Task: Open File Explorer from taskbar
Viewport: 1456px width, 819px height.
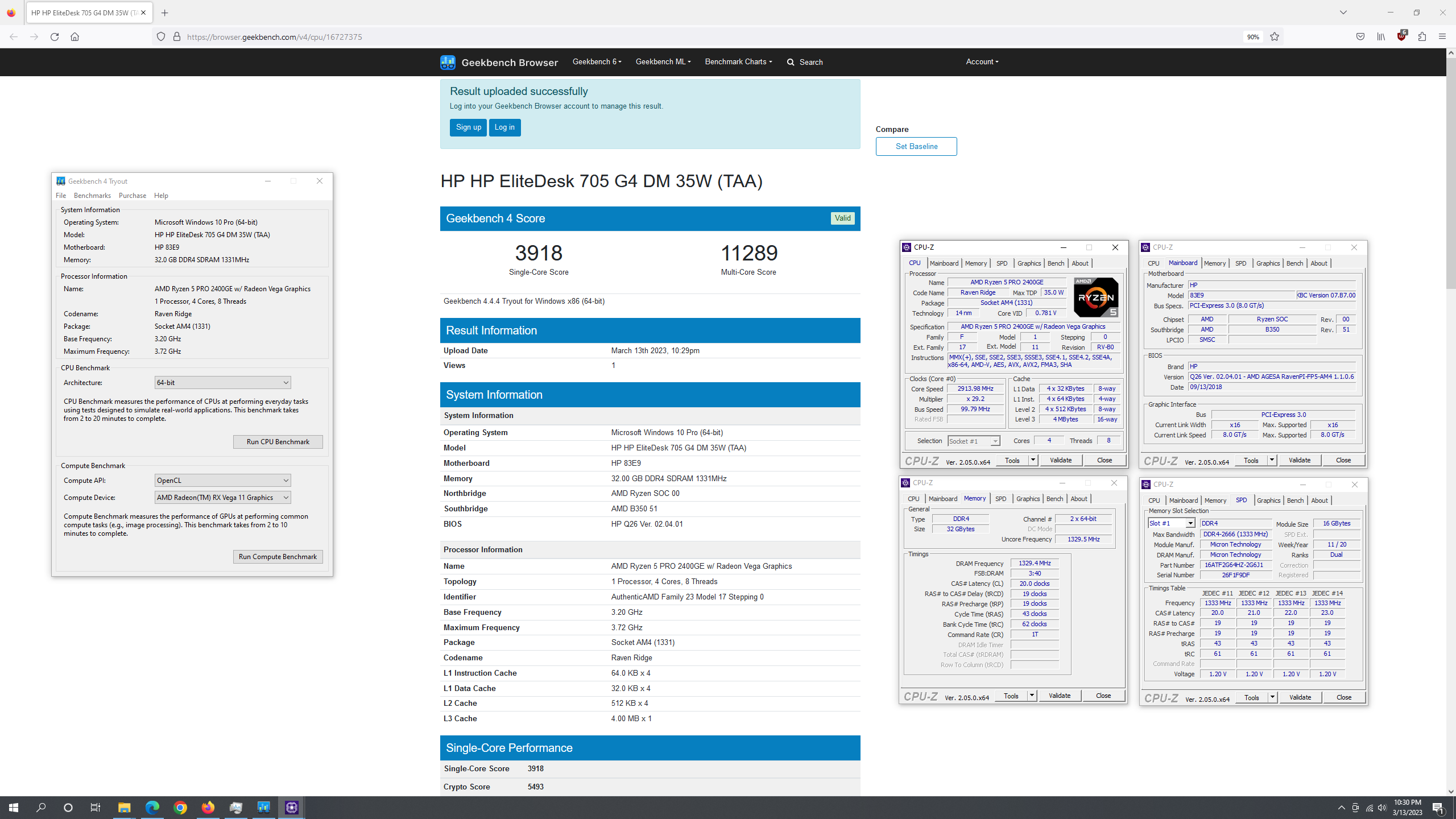Action: (124, 807)
